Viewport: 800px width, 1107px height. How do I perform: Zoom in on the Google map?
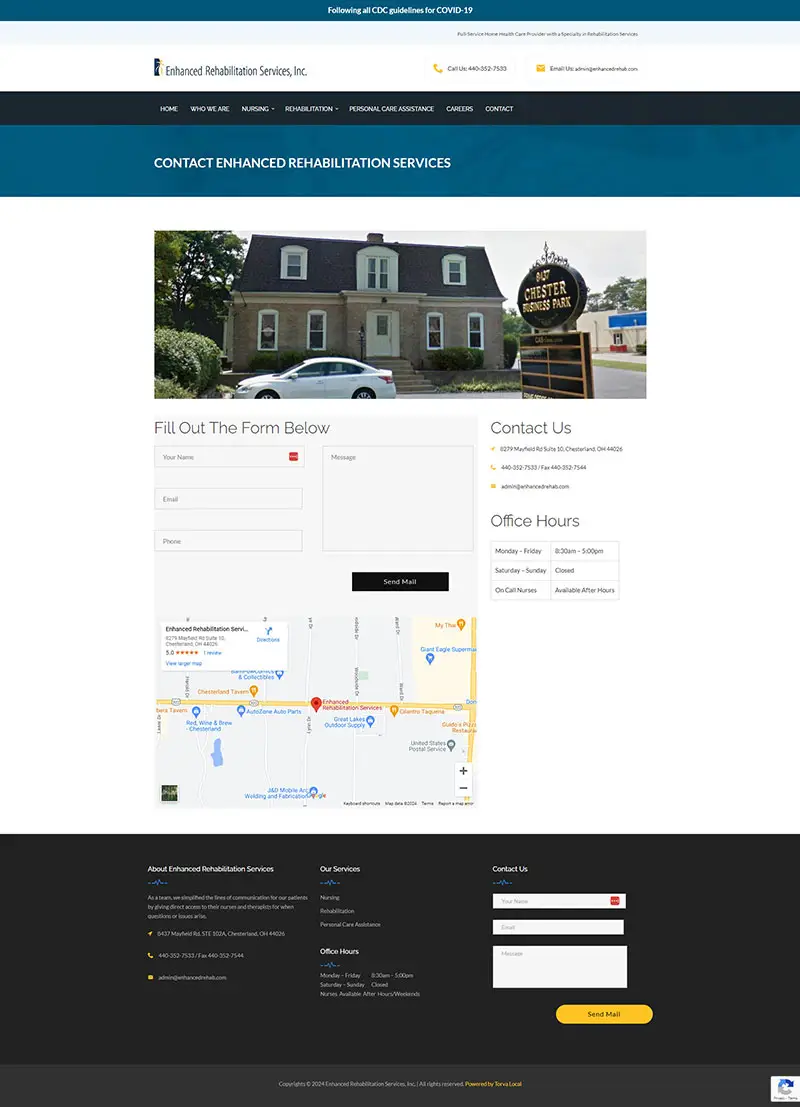click(x=463, y=771)
